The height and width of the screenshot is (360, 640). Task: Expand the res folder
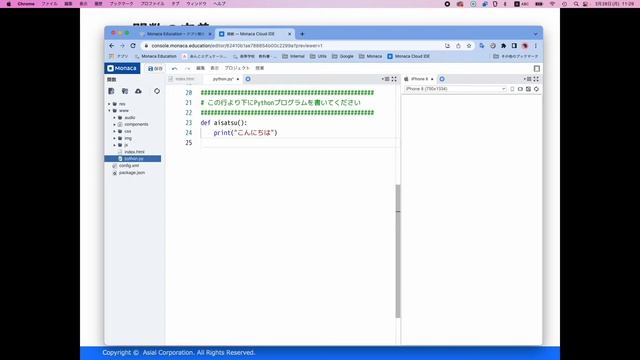point(109,104)
